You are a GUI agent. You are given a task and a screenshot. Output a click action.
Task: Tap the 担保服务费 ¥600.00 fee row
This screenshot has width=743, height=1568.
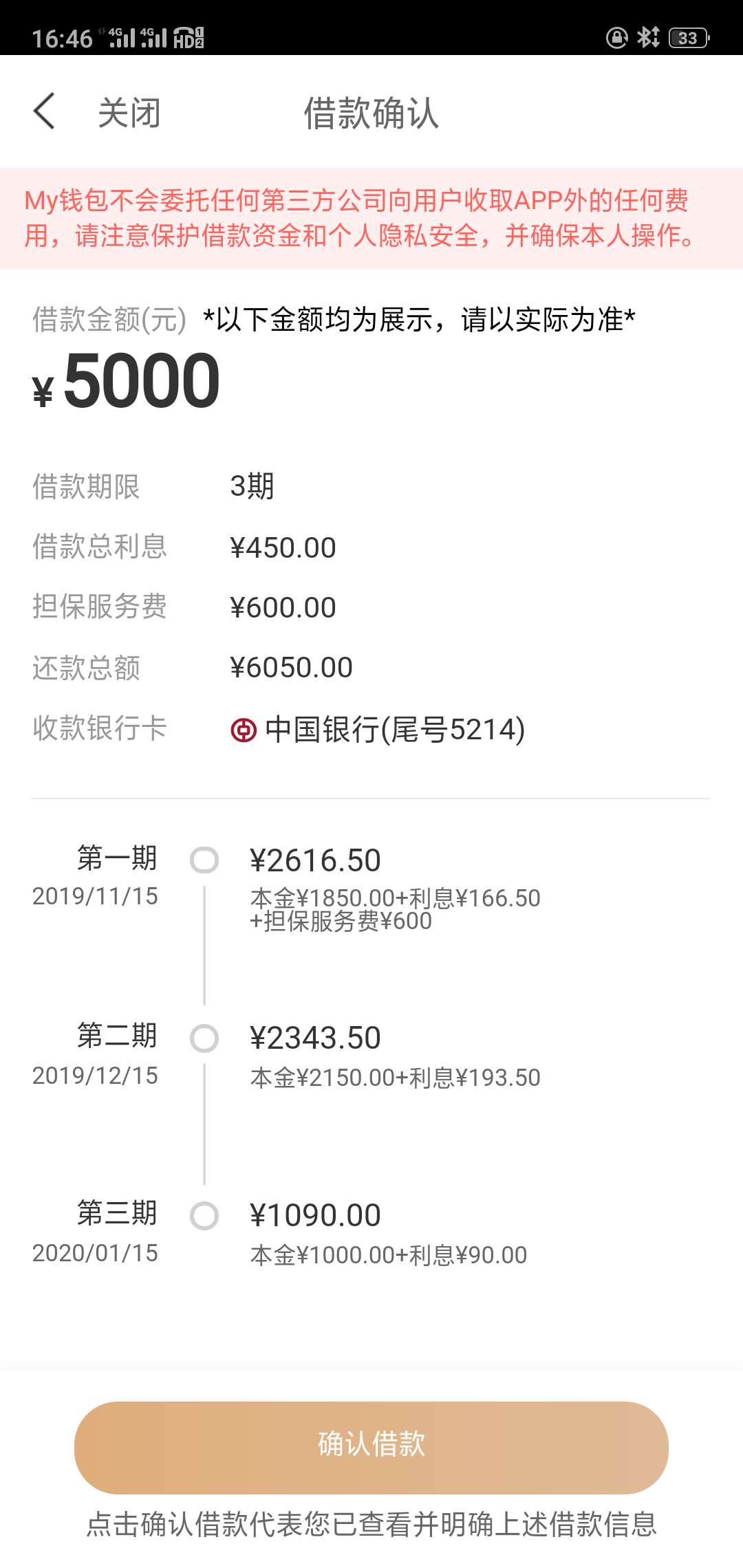pyautogui.click(x=371, y=607)
